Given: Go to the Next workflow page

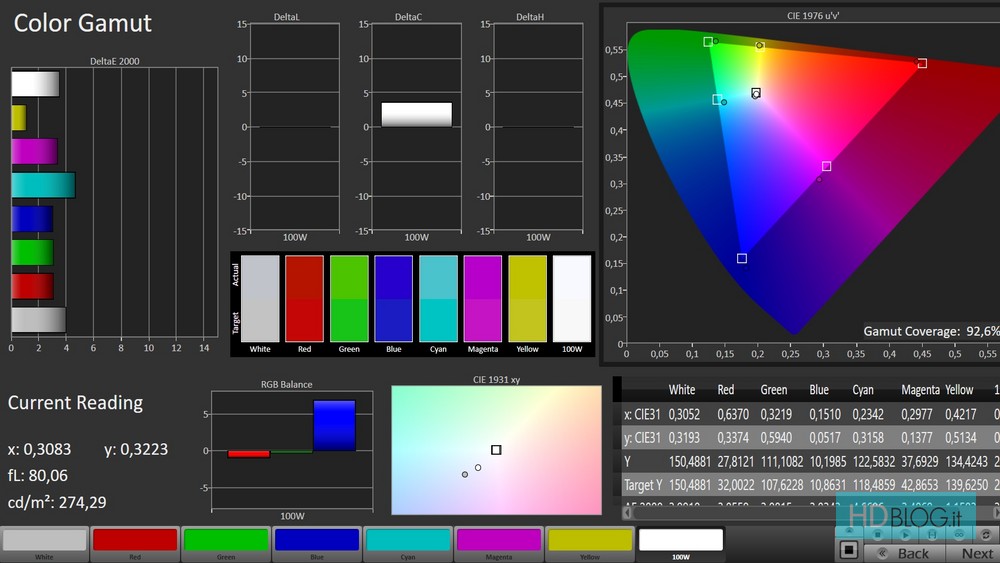Looking at the screenshot, I should pyautogui.click(x=977, y=553).
